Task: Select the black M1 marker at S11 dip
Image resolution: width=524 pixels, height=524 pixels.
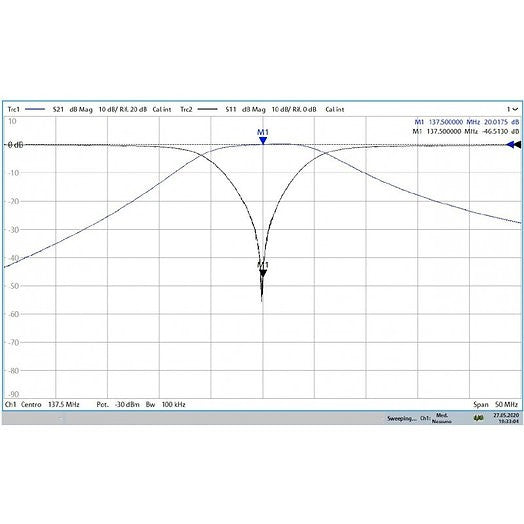Action: click(263, 273)
